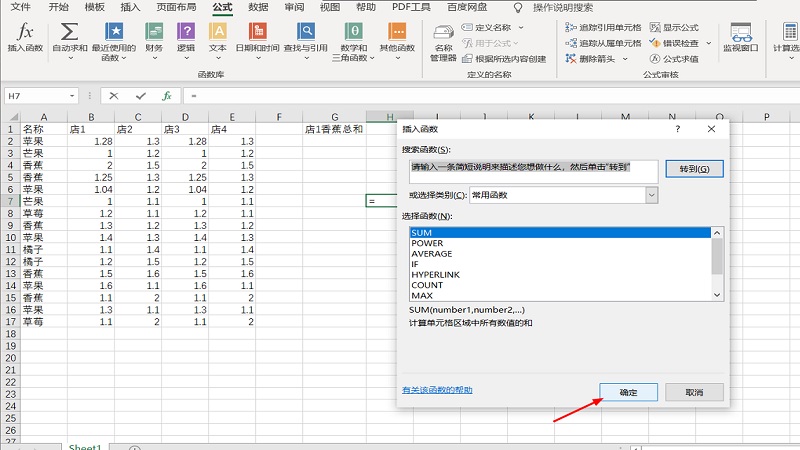This screenshot has height=450, width=800.
Task: Click the 转到 Go button
Action: click(x=693, y=169)
